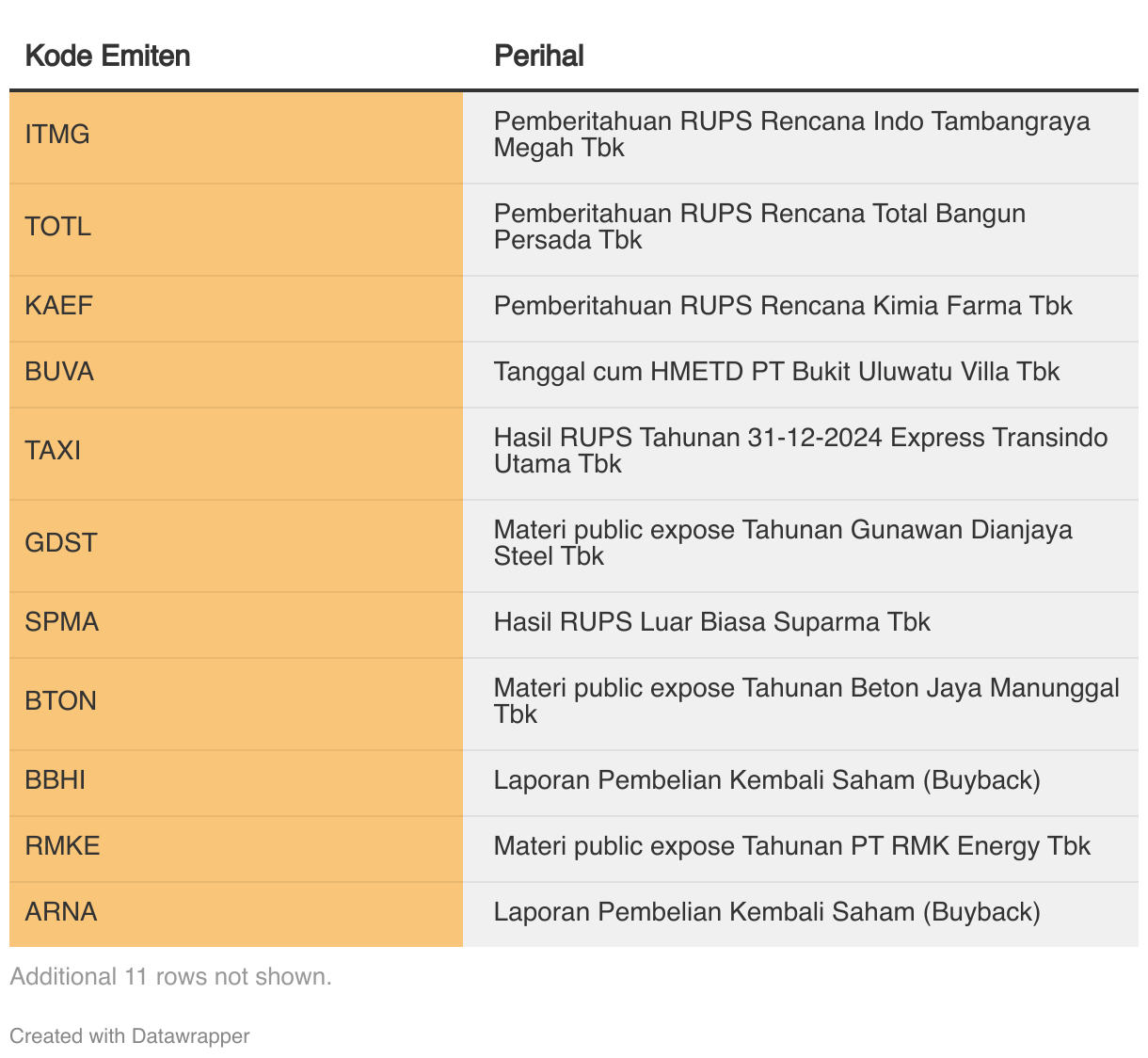Click Pemberitahuan RUPS Rencana Kimia Farma text
The width and height of the screenshot is (1148, 1058).
coord(783,306)
